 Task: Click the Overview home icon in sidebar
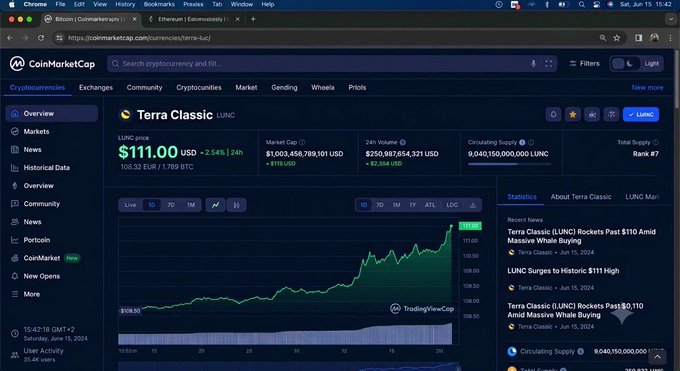(x=15, y=113)
